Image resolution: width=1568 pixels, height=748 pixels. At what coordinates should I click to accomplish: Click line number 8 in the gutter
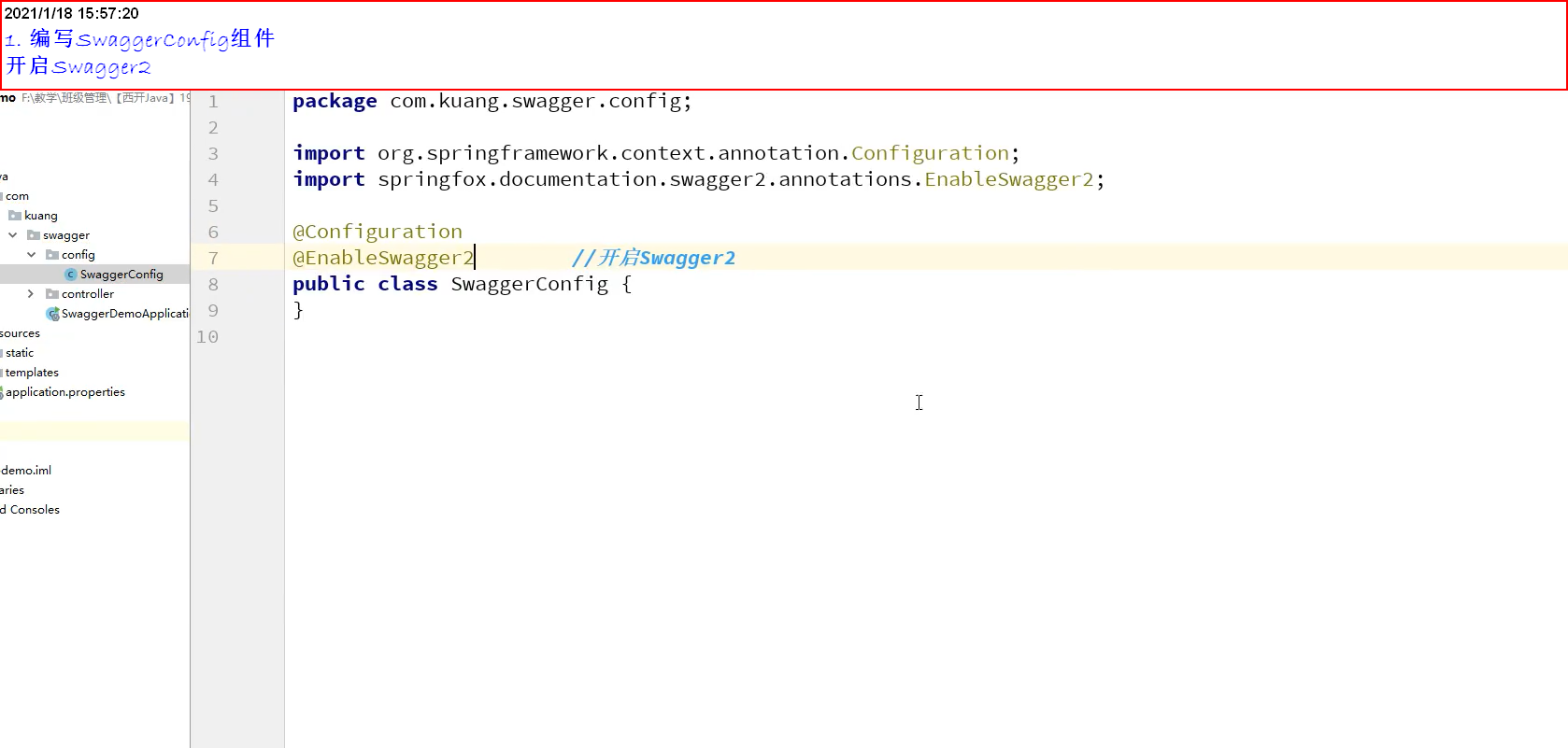213,284
